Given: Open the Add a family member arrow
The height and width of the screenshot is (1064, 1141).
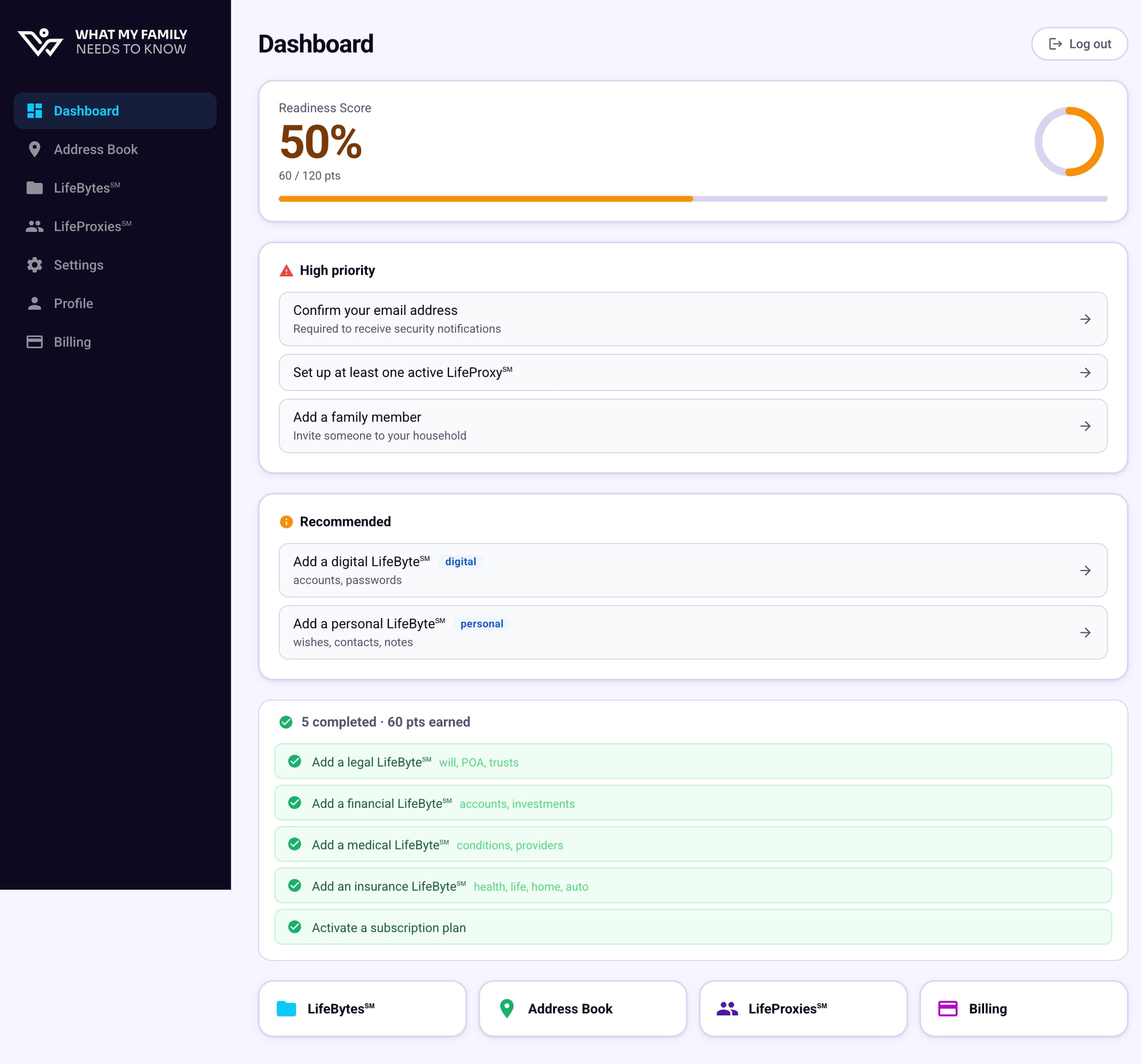Looking at the screenshot, I should [1086, 426].
